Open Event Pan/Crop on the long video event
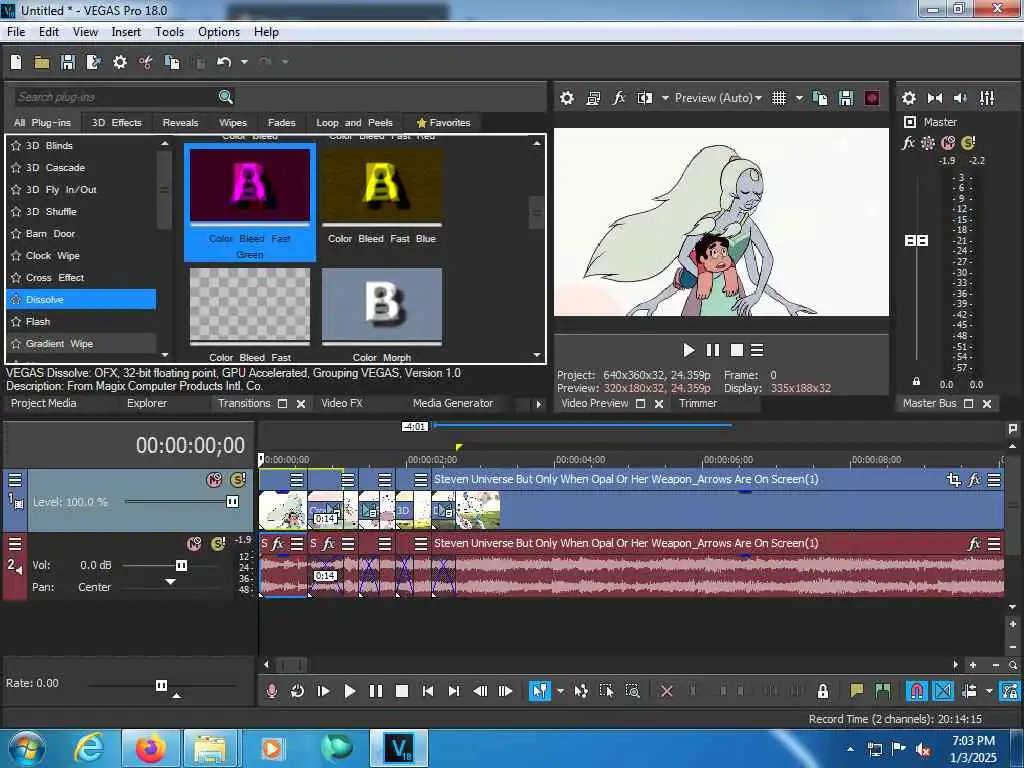 point(954,480)
